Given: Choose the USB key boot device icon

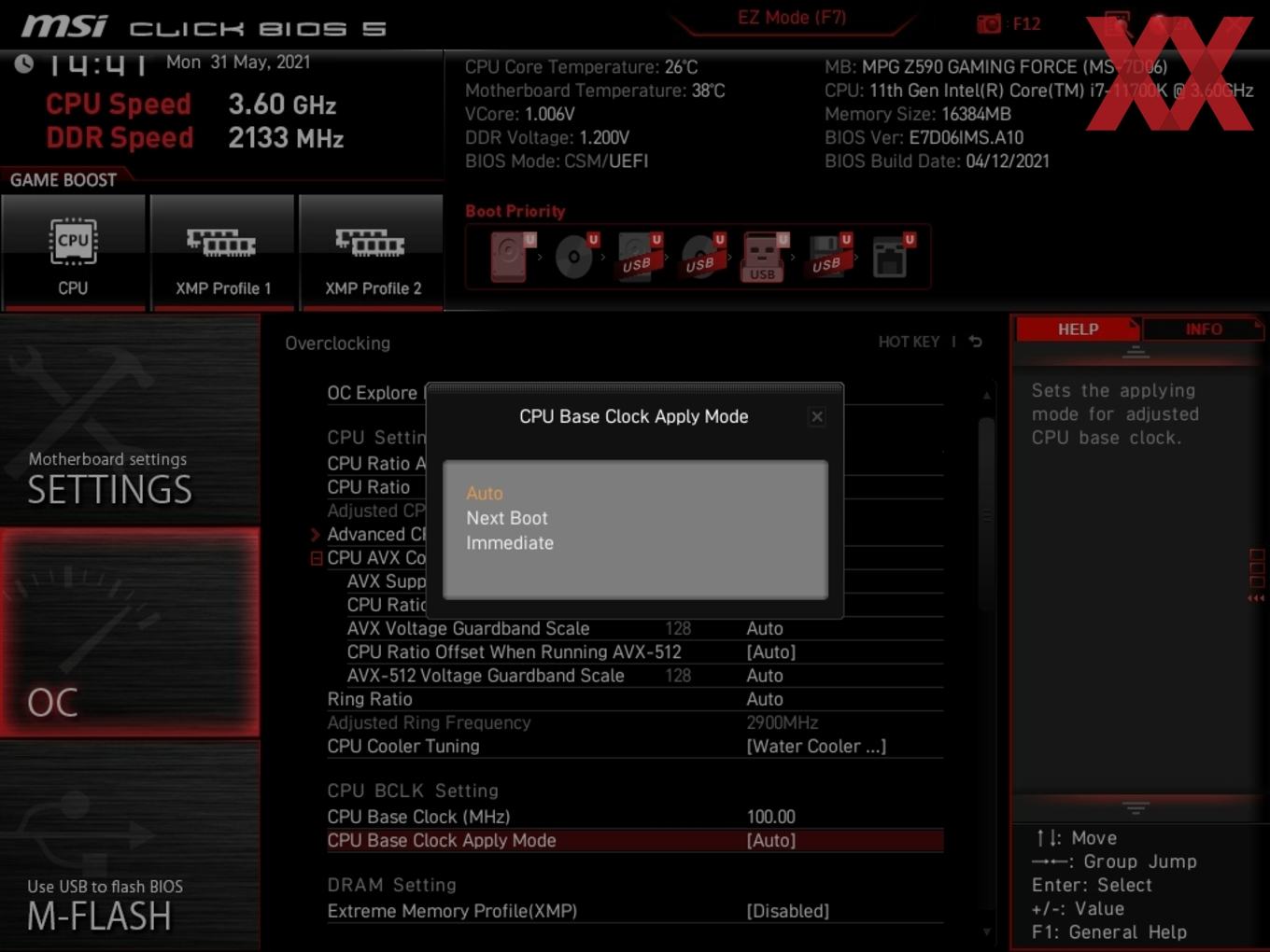Looking at the screenshot, I should [764, 257].
